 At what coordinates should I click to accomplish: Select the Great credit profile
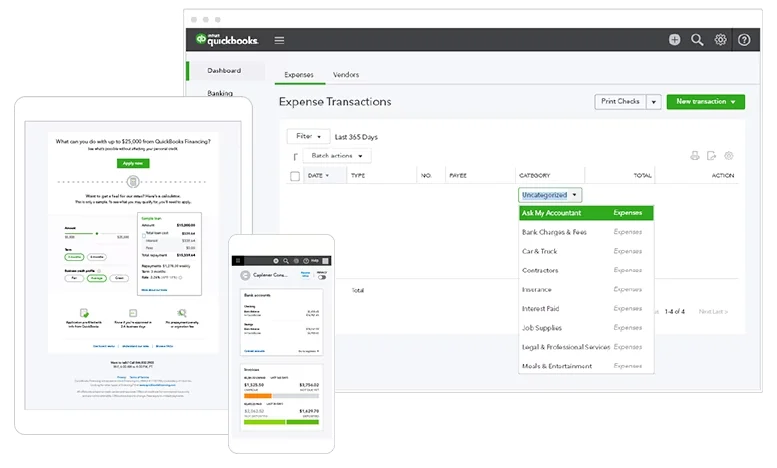pos(119,278)
